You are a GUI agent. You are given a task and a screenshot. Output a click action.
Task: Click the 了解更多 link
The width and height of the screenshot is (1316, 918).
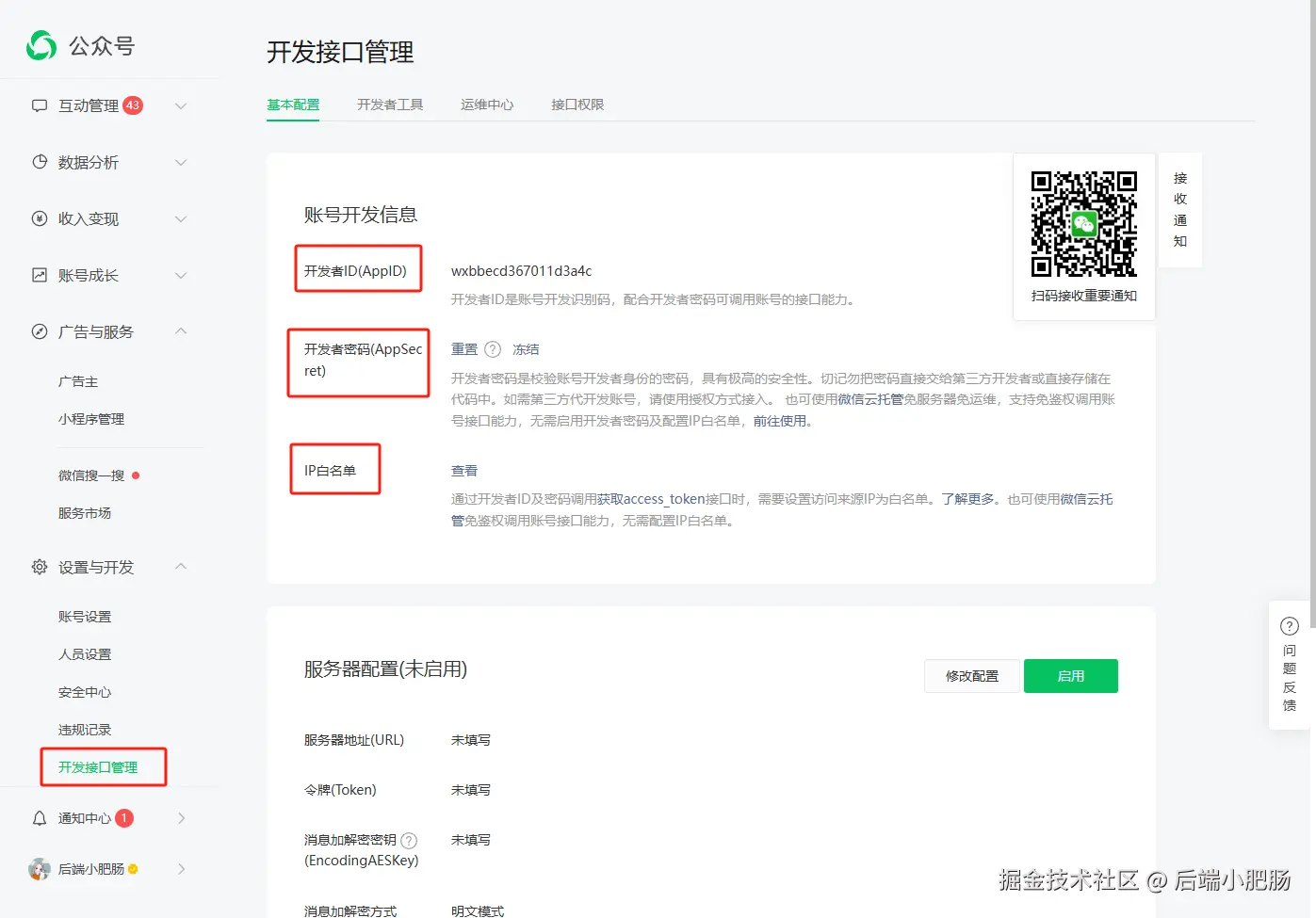(967, 499)
